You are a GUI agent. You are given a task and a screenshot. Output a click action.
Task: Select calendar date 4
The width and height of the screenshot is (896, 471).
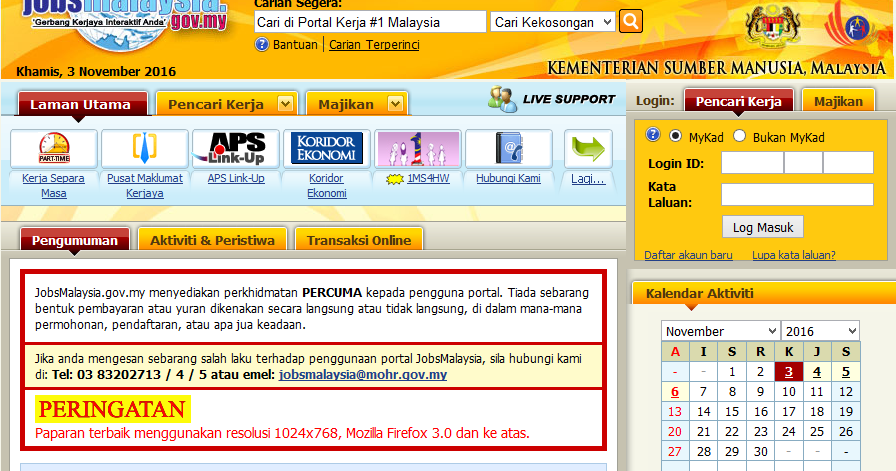tap(817, 372)
